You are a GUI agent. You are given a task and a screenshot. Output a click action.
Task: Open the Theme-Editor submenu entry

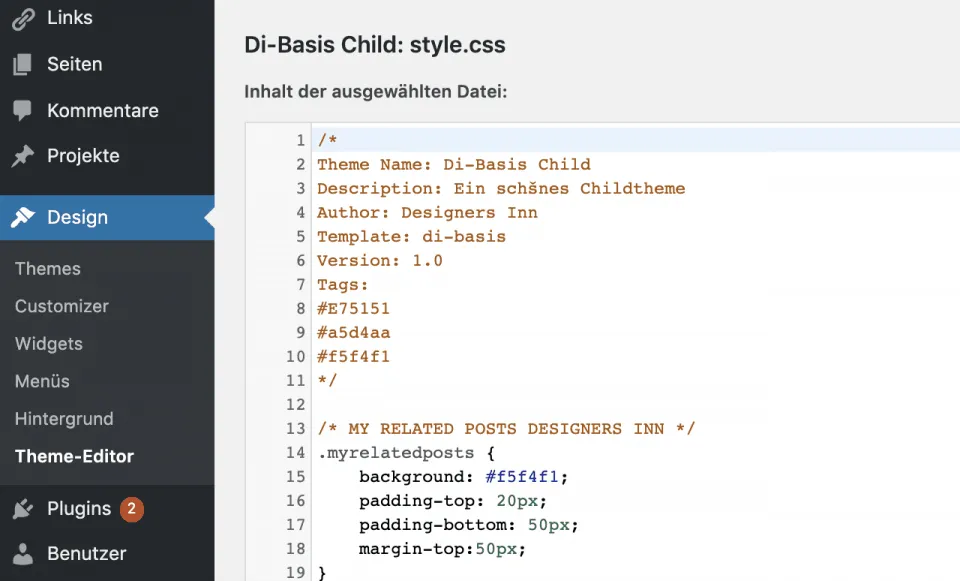pyautogui.click(x=74, y=456)
